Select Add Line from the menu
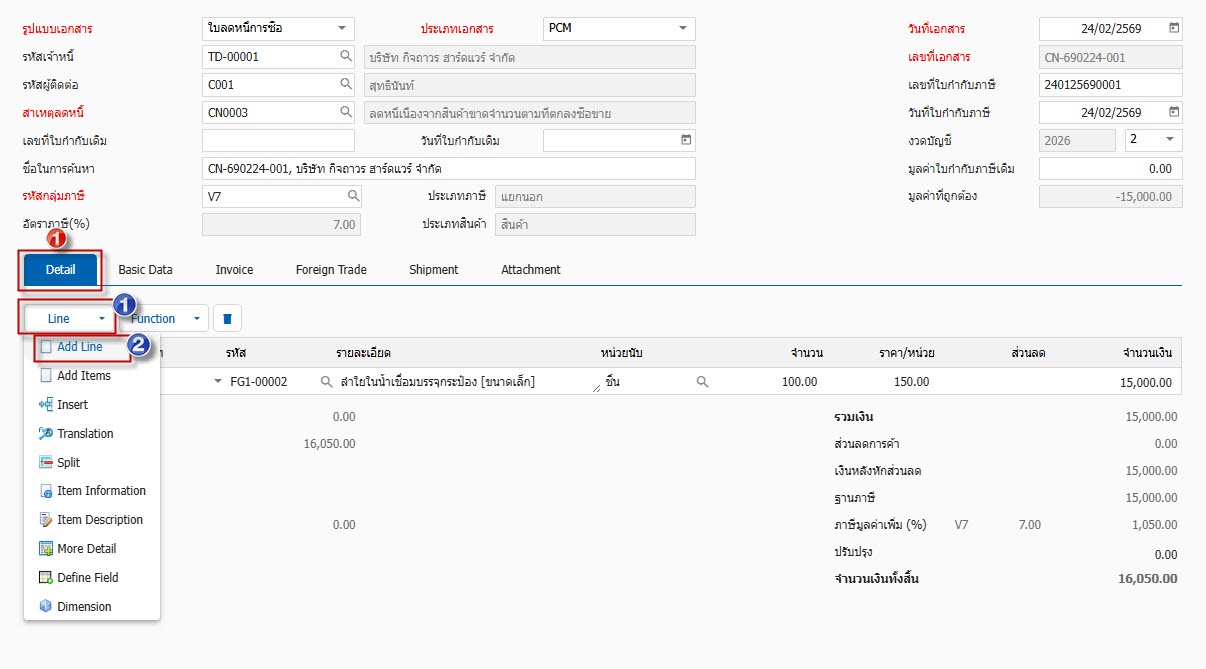The width and height of the screenshot is (1206, 669). point(80,347)
